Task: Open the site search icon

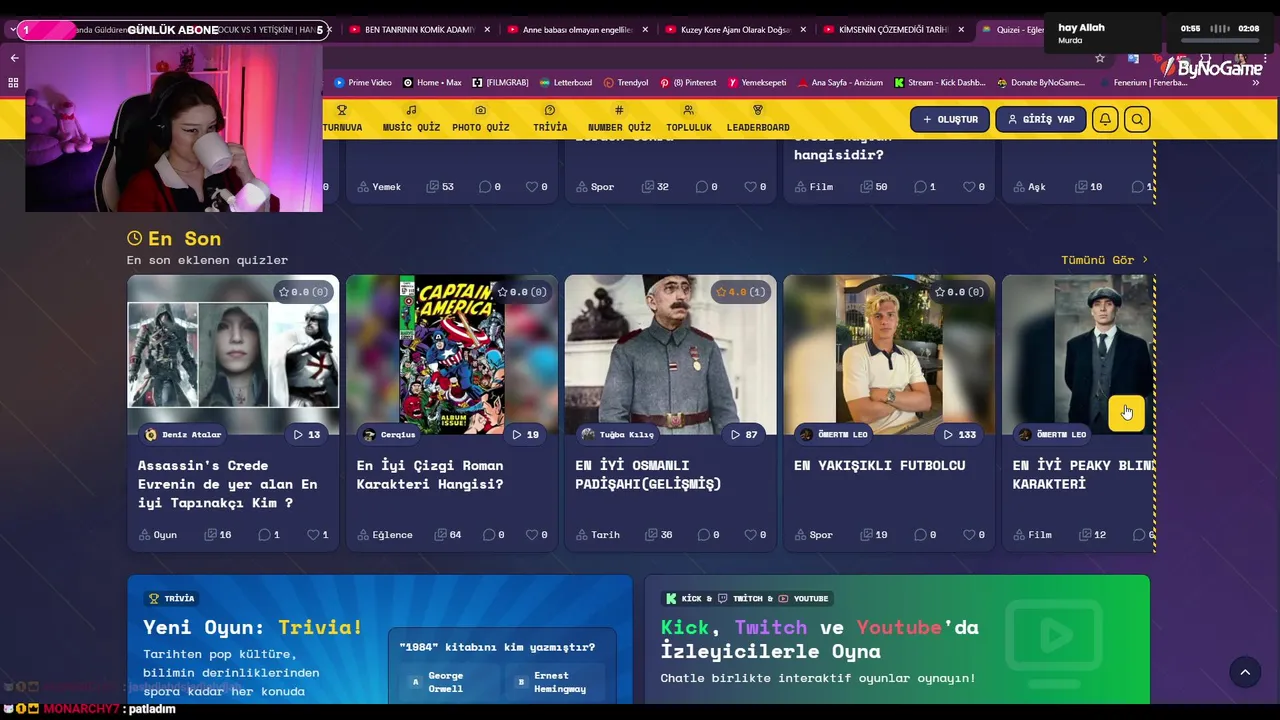Action: 1137,119
